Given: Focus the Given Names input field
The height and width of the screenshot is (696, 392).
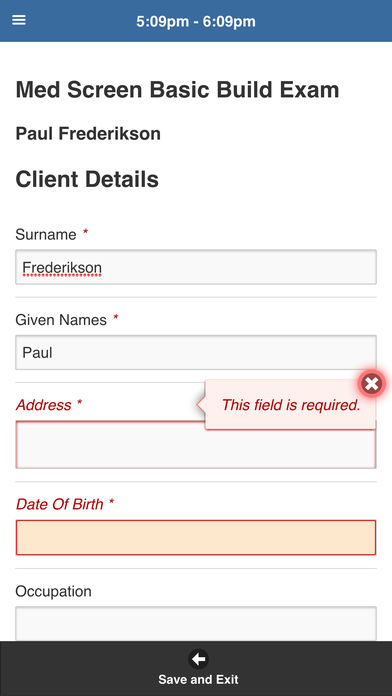Looking at the screenshot, I should 196,352.
